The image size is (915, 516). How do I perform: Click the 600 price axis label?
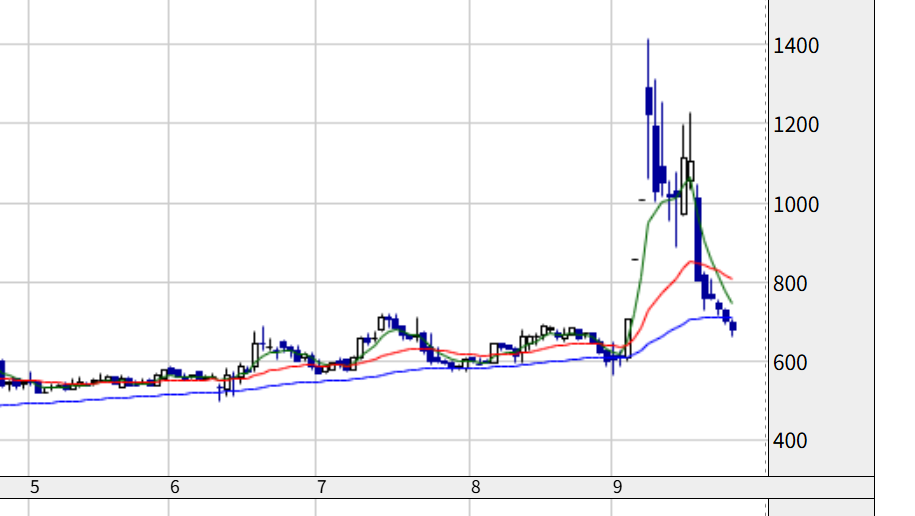click(790, 362)
